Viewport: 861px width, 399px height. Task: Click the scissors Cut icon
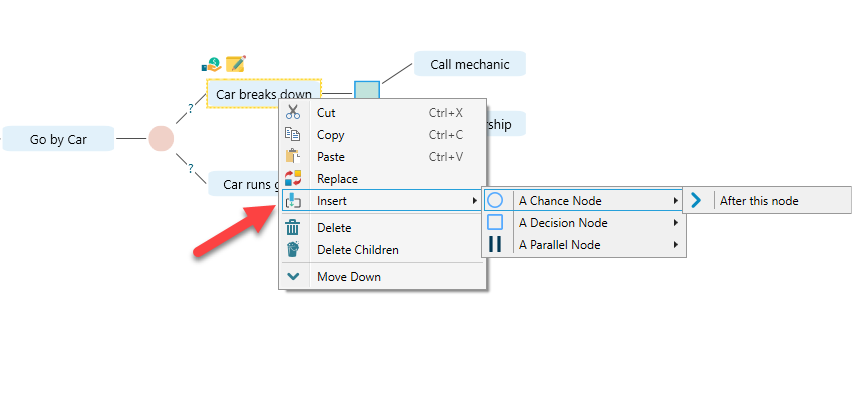(x=293, y=113)
